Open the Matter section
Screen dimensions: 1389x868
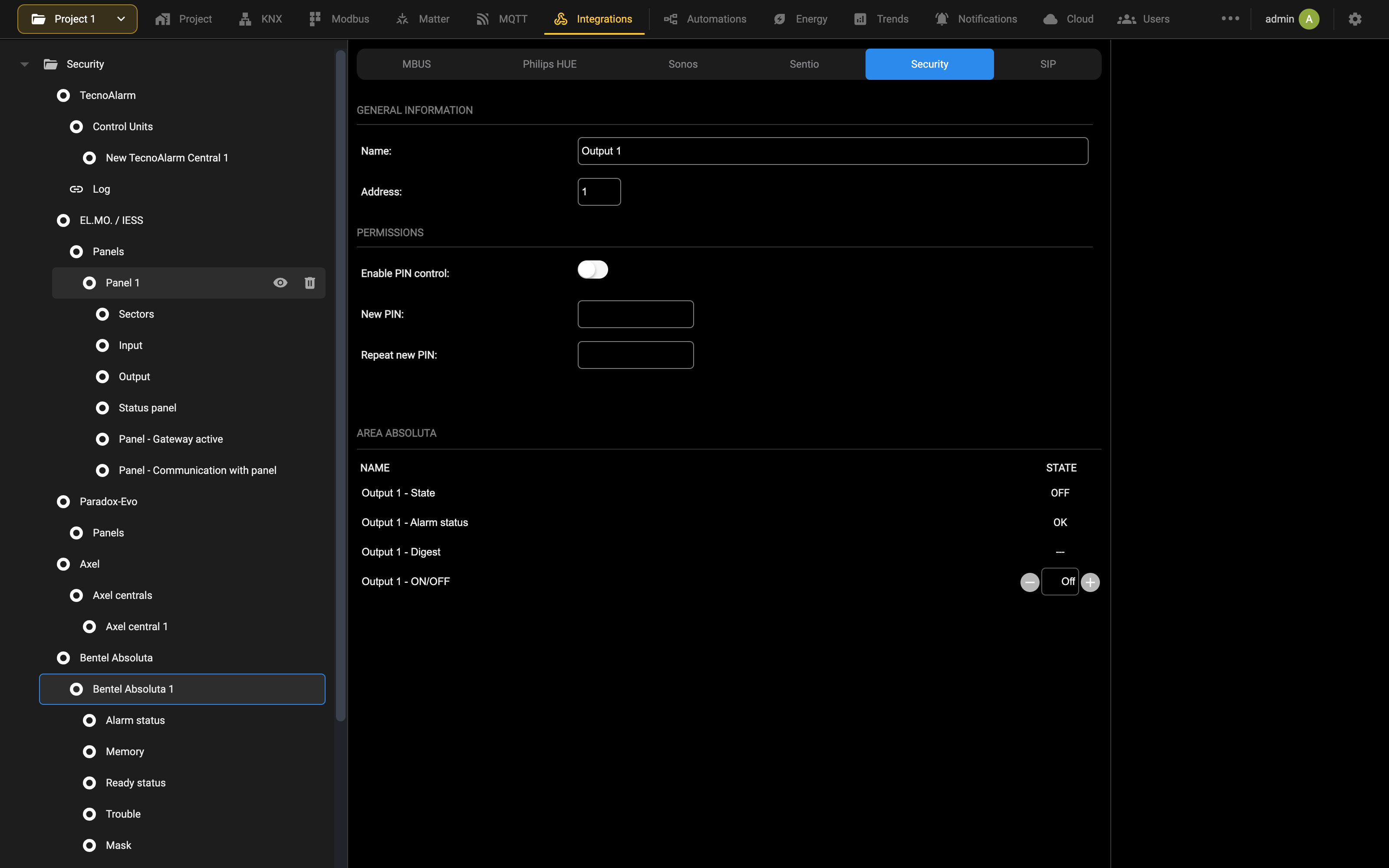click(x=422, y=19)
